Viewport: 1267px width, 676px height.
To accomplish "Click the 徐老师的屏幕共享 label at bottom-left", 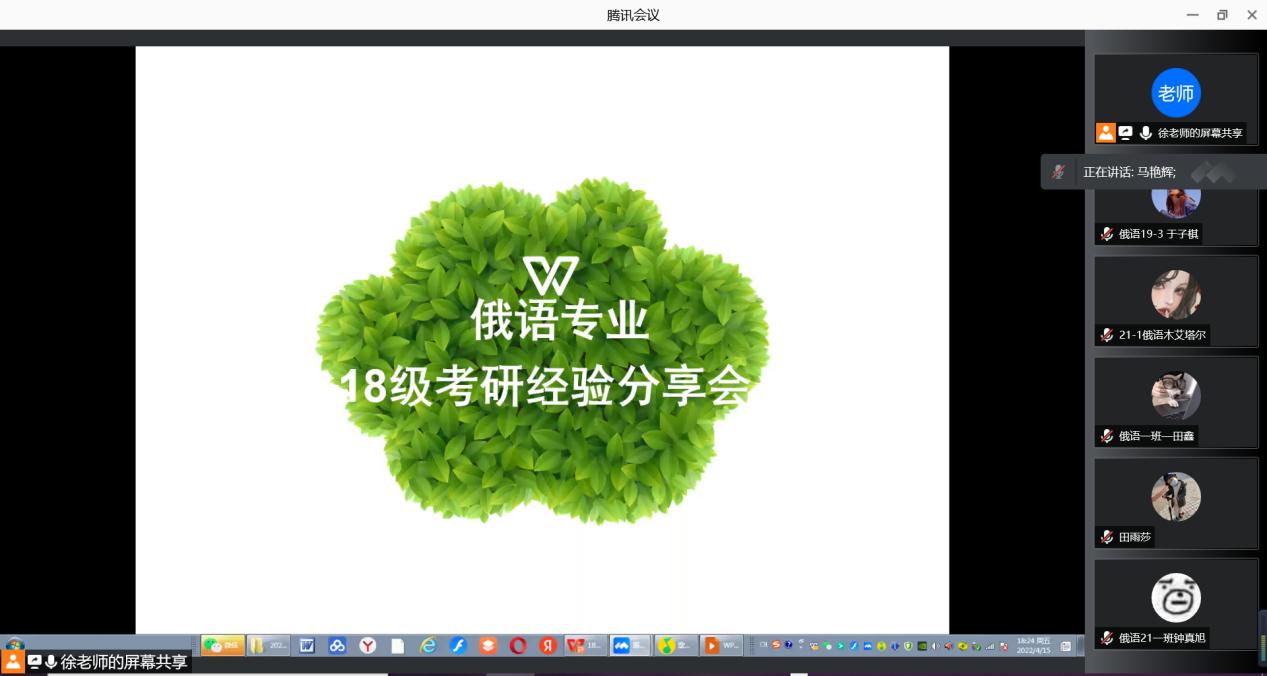I will [x=123, y=662].
